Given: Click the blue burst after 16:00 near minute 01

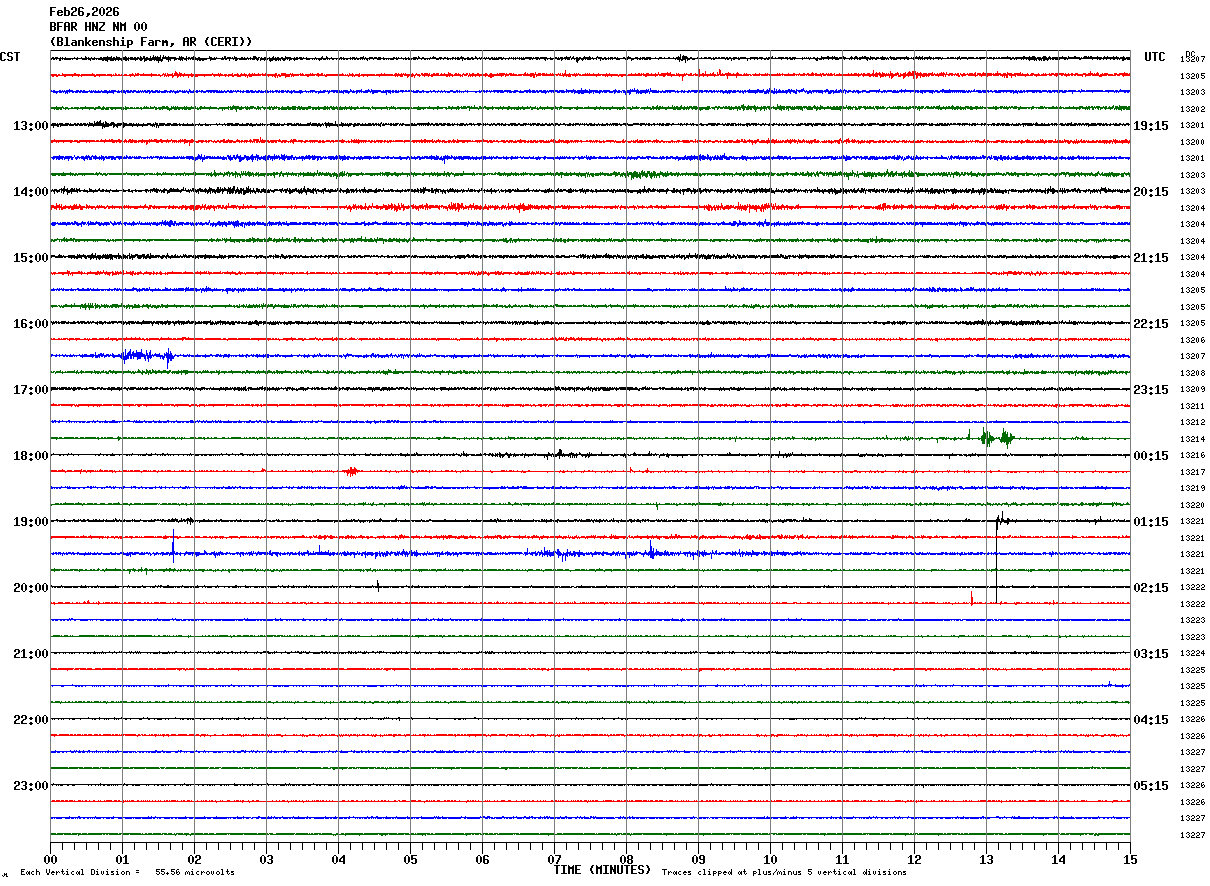Looking at the screenshot, I should 147,355.
